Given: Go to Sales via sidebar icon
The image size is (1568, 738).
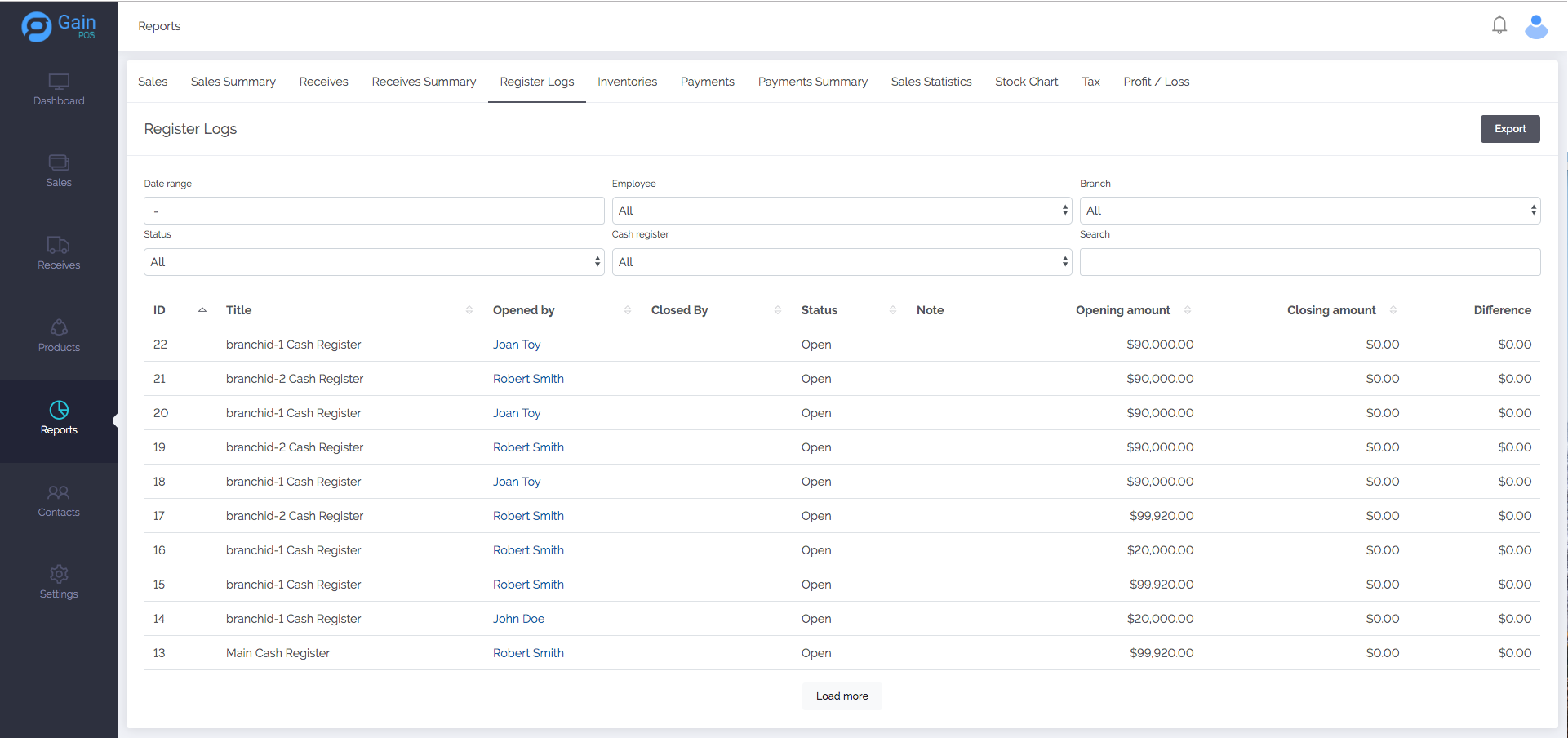Looking at the screenshot, I should 59,162.
